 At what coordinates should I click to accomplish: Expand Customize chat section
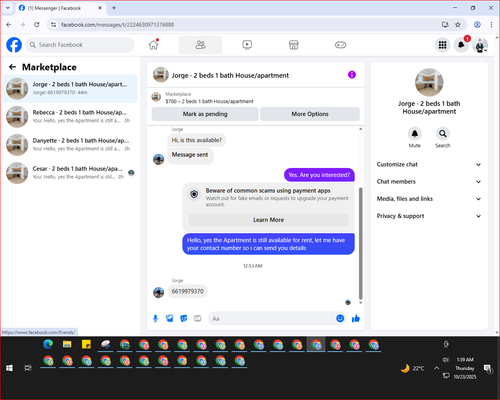pyautogui.click(x=429, y=164)
